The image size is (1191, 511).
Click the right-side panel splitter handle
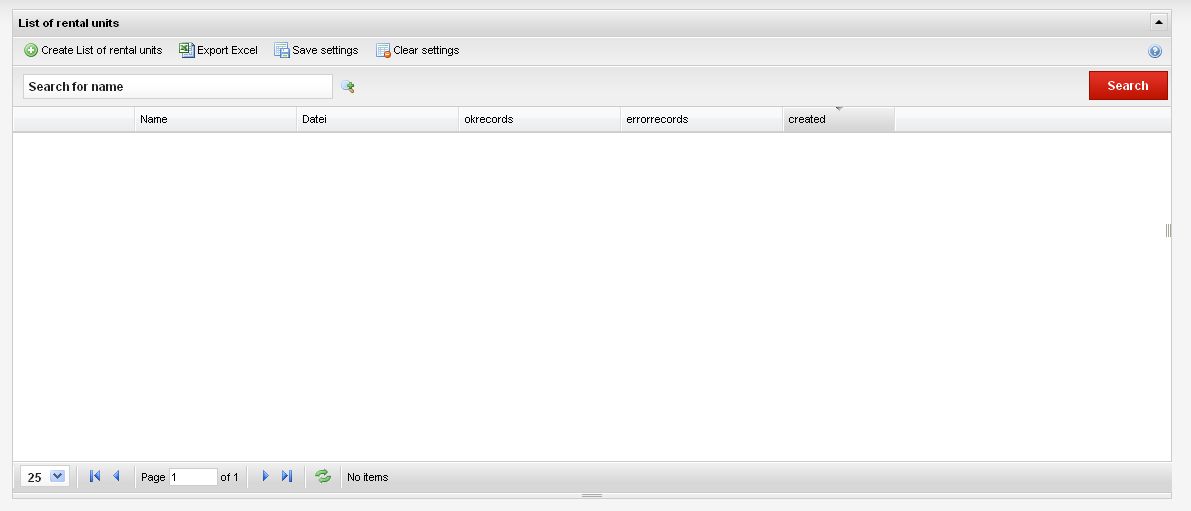coord(1168,230)
